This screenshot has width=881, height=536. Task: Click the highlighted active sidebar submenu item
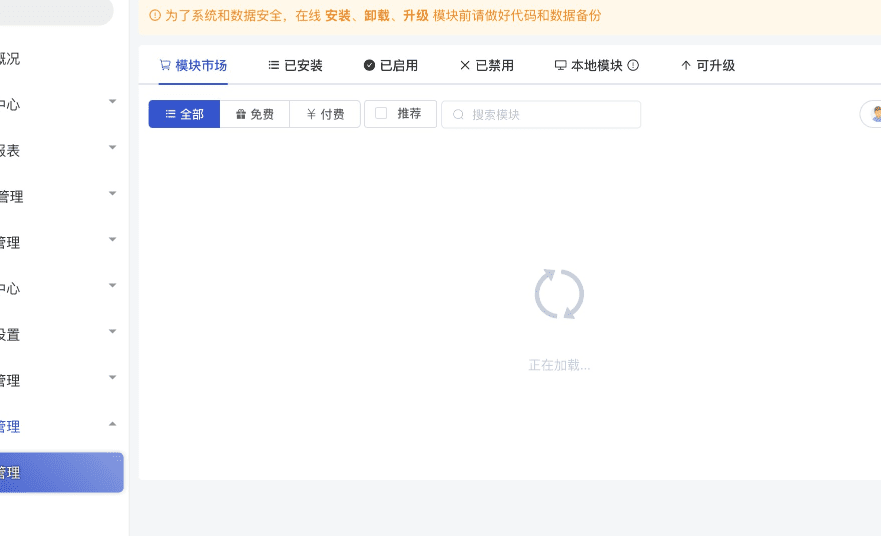[x=60, y=473]
